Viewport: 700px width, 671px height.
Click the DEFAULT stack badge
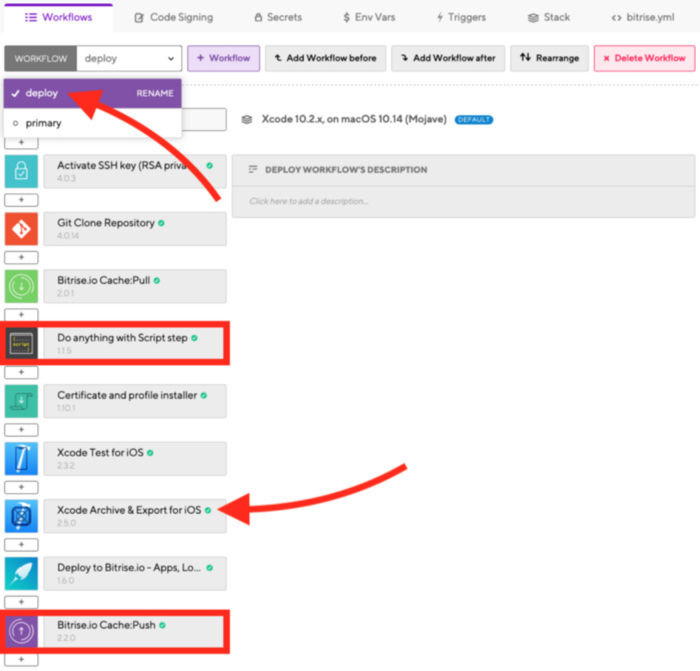click(474, 120)
